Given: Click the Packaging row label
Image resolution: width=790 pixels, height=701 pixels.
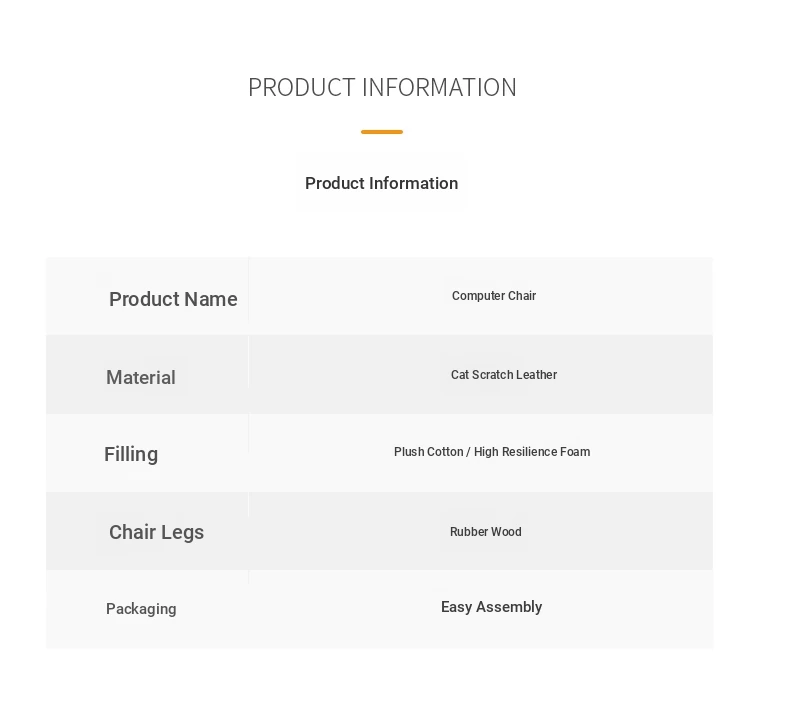Looking at the screenshot, I should (141, 609).
